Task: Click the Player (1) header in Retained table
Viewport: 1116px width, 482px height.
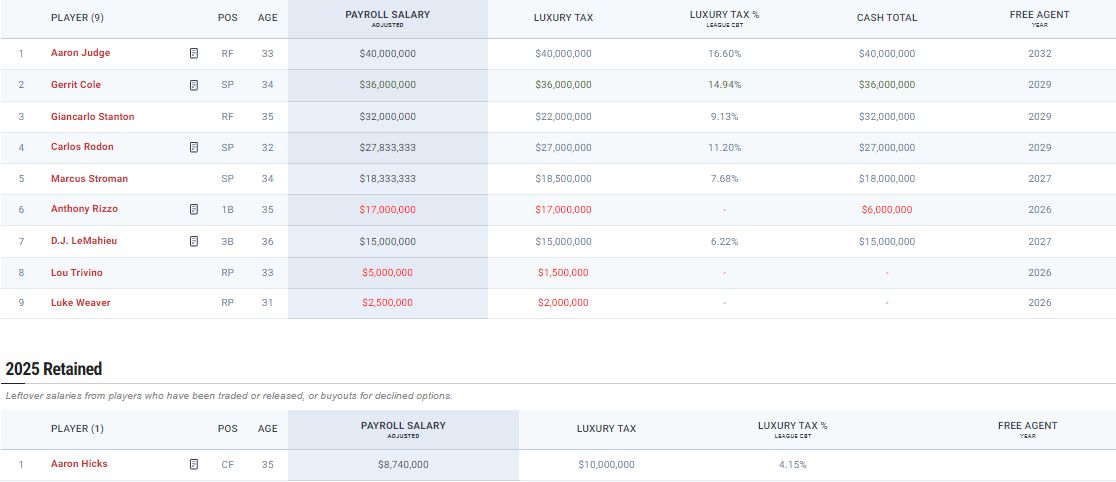Action: [x=77, y=429]
